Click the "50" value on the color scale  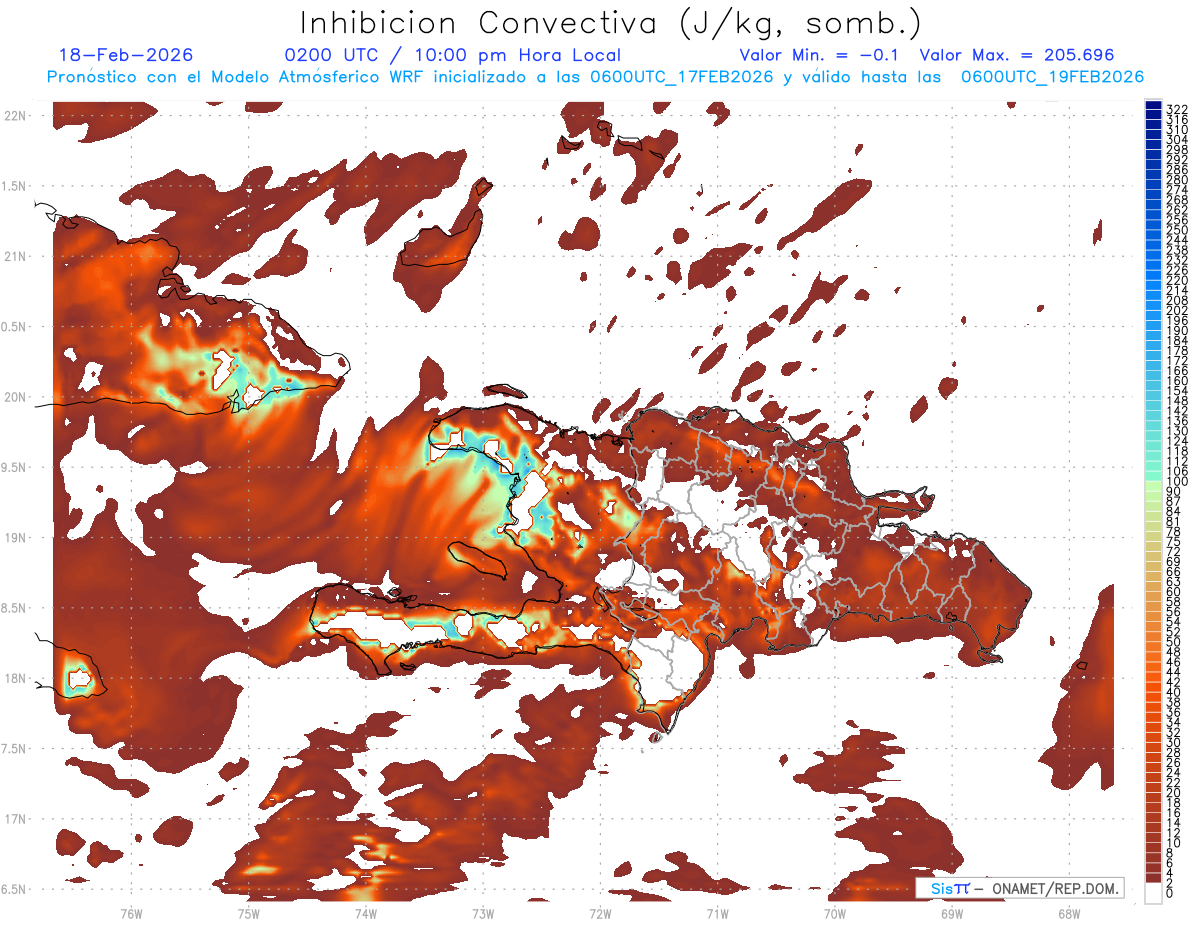pyautogui.click(x=1173, y=642)
